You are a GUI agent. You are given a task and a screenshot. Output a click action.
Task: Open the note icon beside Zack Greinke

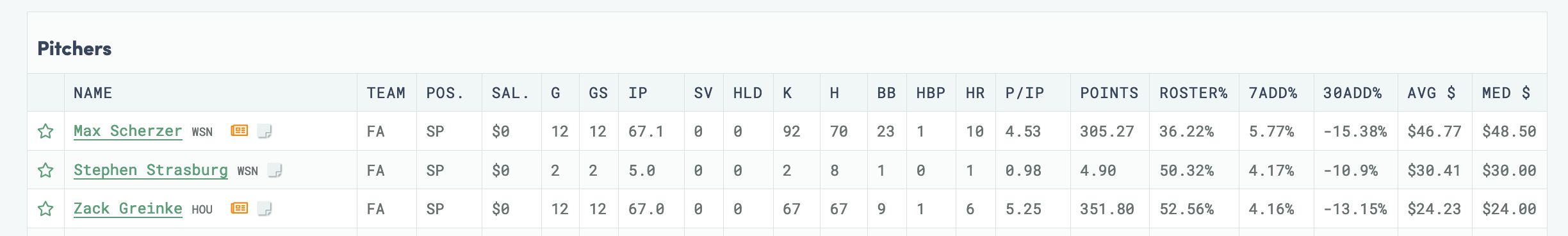click(265, 208)
